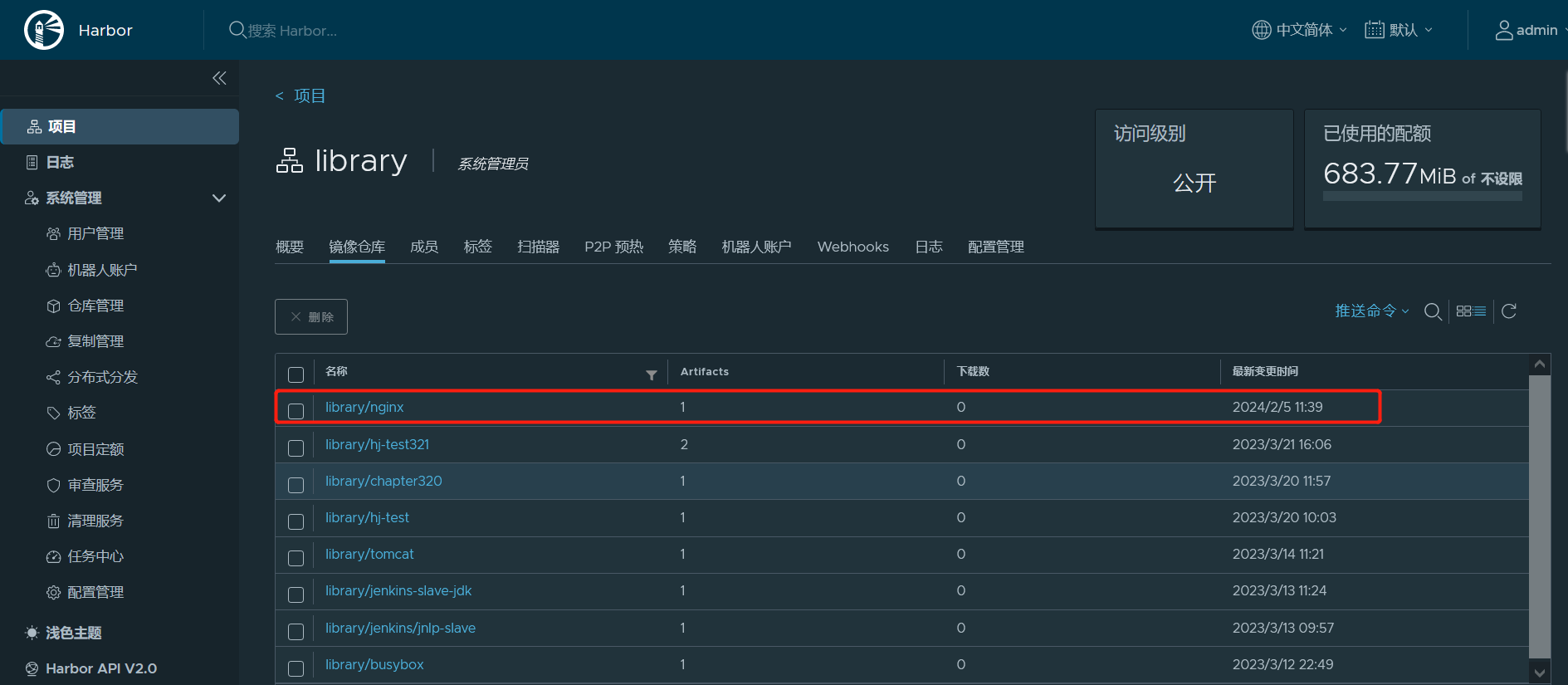Switch to the 概要 tab
The height and width of the screenshot is (685, 1568).
290,247
